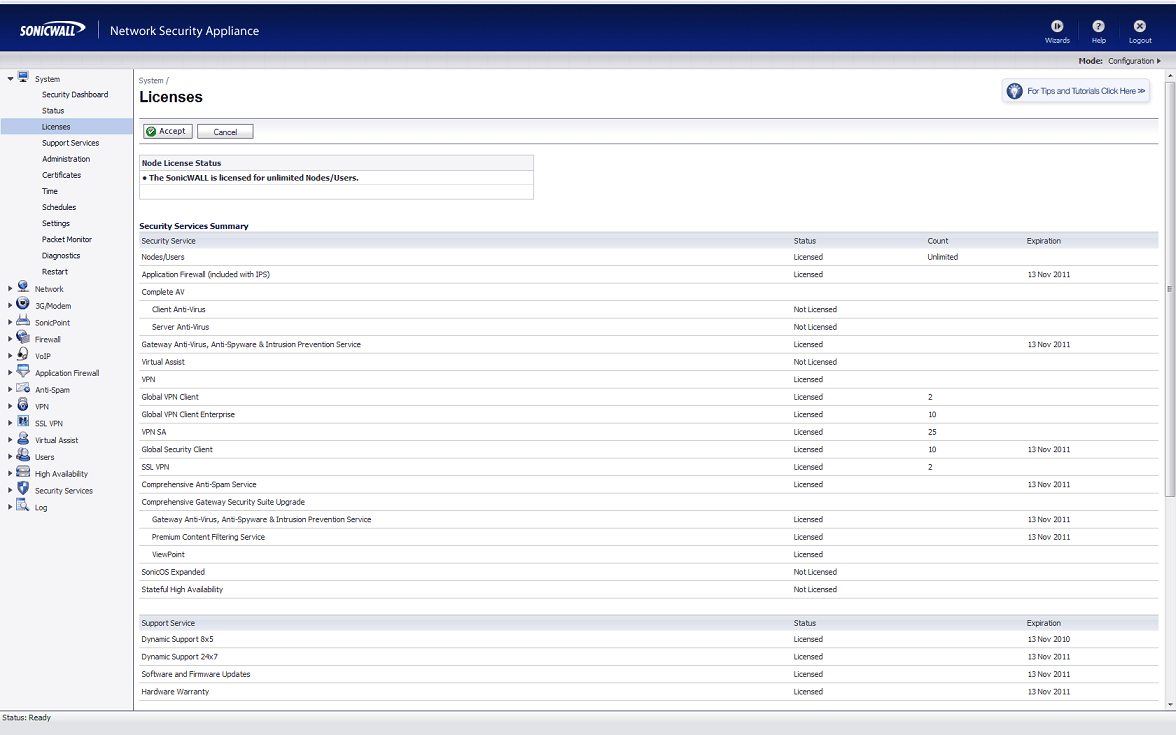
Task: Open the Wizards icon in header
Action: coord(1057,26)
